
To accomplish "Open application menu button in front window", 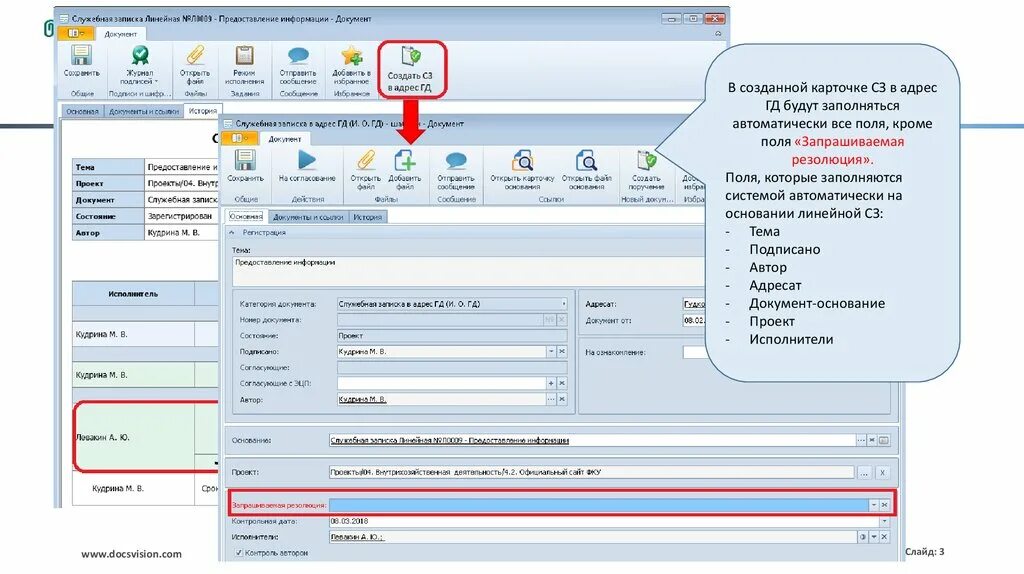I will (240, 138).
